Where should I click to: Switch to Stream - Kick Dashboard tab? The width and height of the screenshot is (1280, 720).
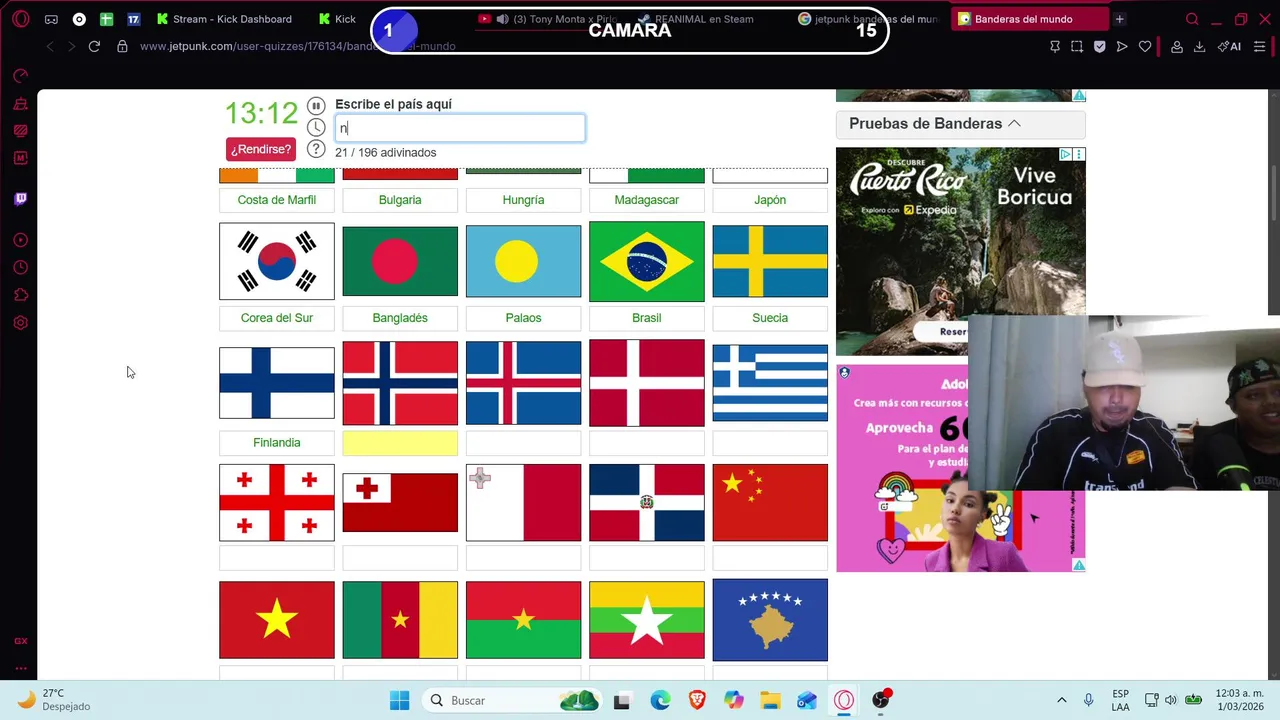[224, 19]
